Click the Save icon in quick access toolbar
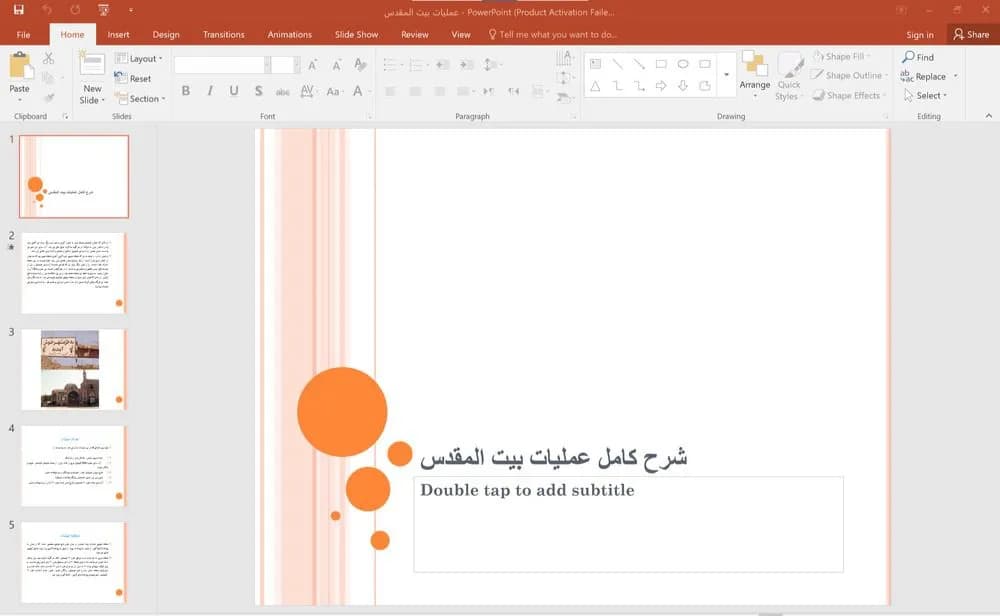Viewport: 1000px width, 616px height. (18, 10)
